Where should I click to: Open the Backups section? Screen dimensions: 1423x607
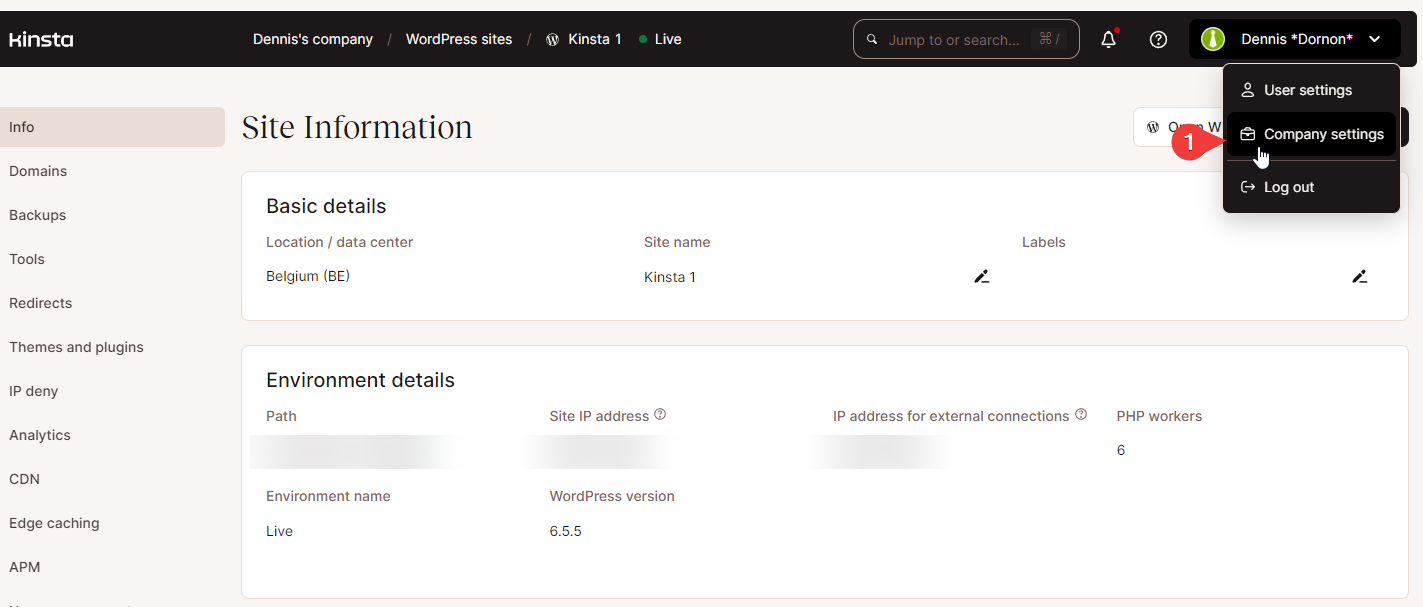coord(37,215)
